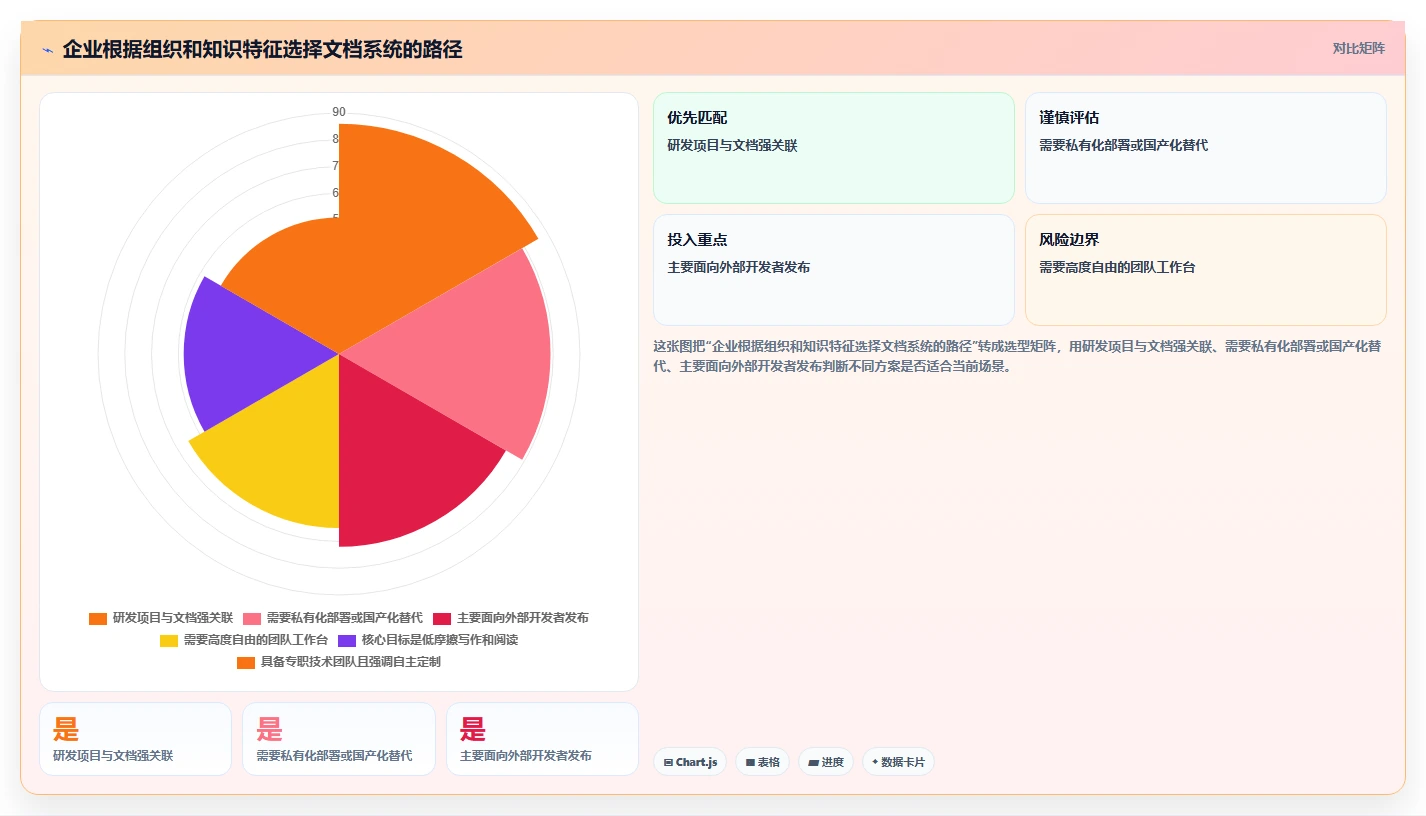Click the Chart.js tag
Image resolution: width=1426 pixels, height=816 pixels.
[x=690, y=762]
